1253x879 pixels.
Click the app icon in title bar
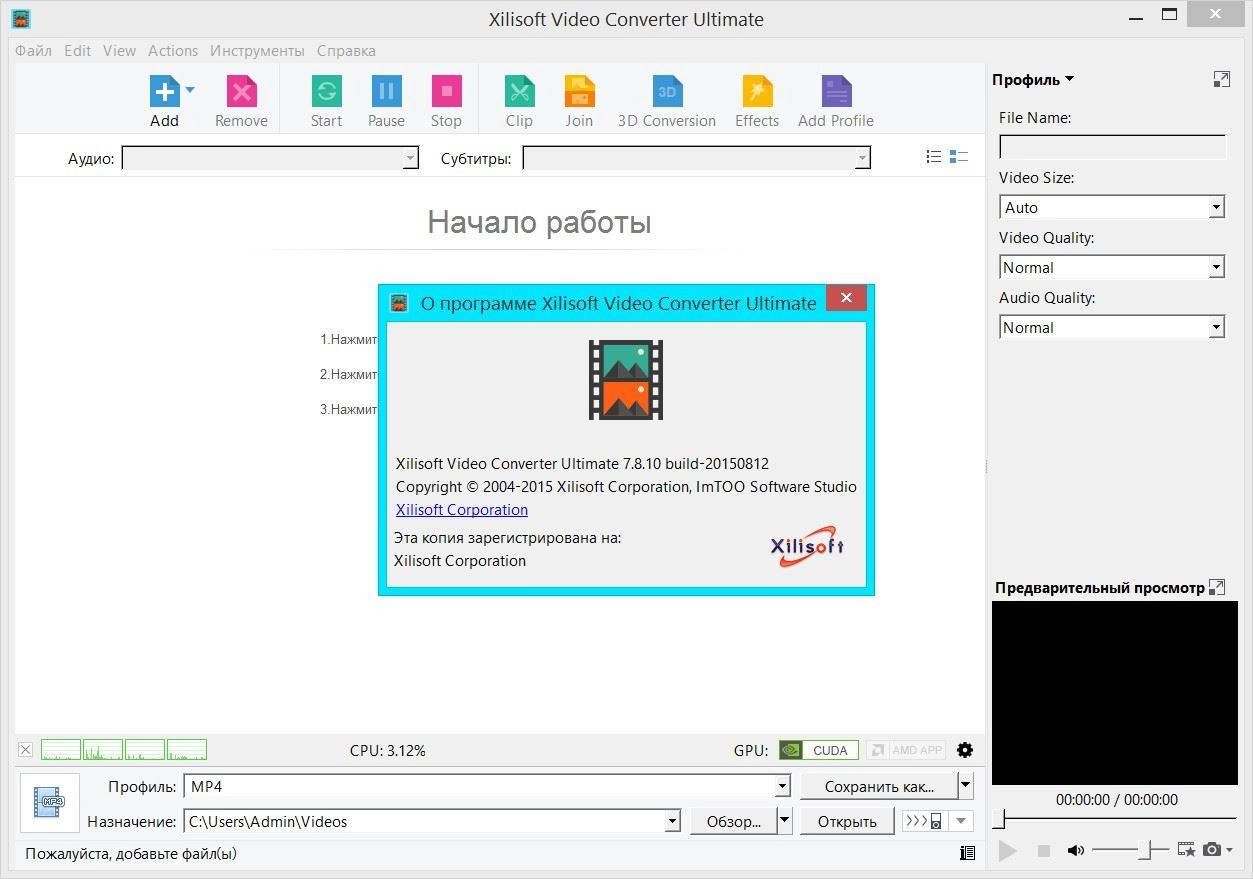pyautogui.click(x=21, y=19)
